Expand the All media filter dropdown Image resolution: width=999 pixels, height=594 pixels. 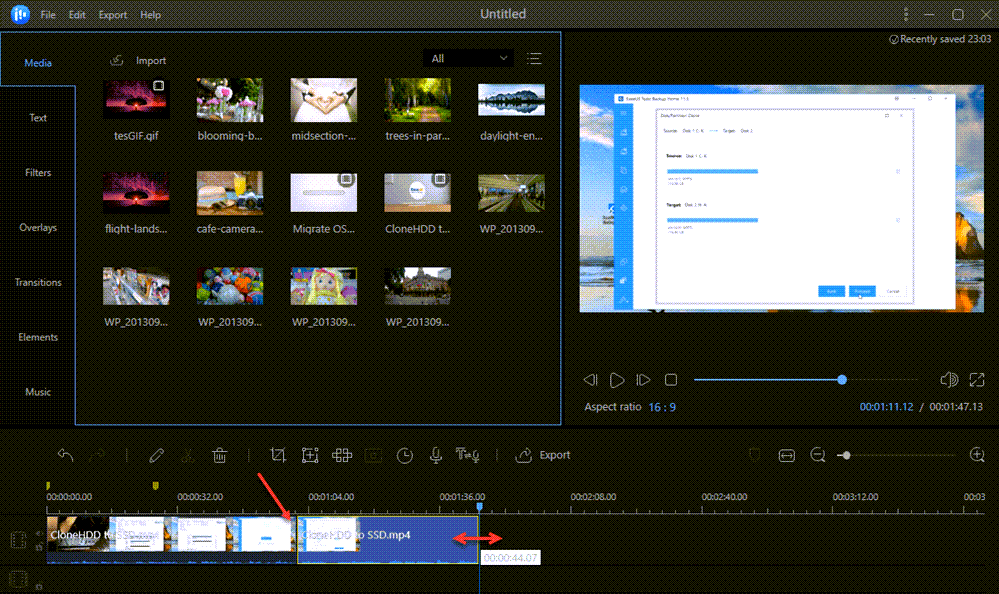pyautogui.click(x=467, y=59)
